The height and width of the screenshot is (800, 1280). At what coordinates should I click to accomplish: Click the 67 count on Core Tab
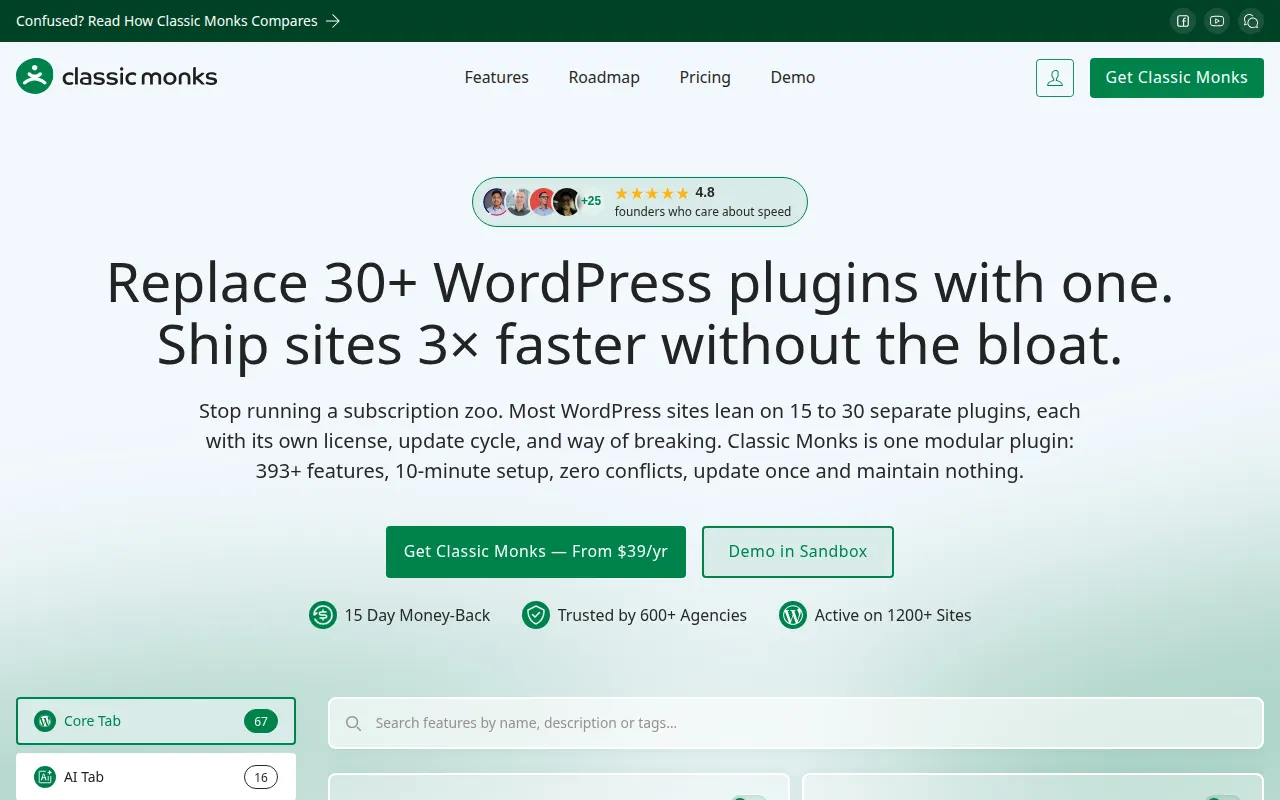(261, 721)
